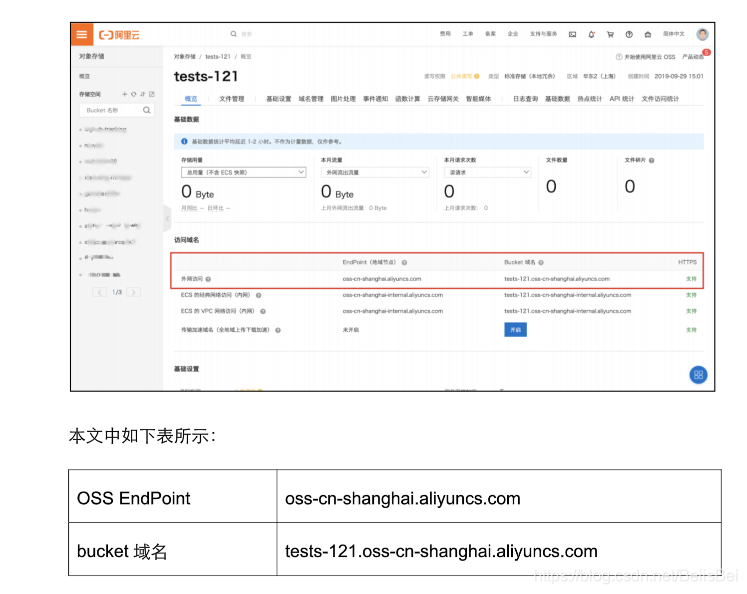Click the top bar search field

coord(247,34)
